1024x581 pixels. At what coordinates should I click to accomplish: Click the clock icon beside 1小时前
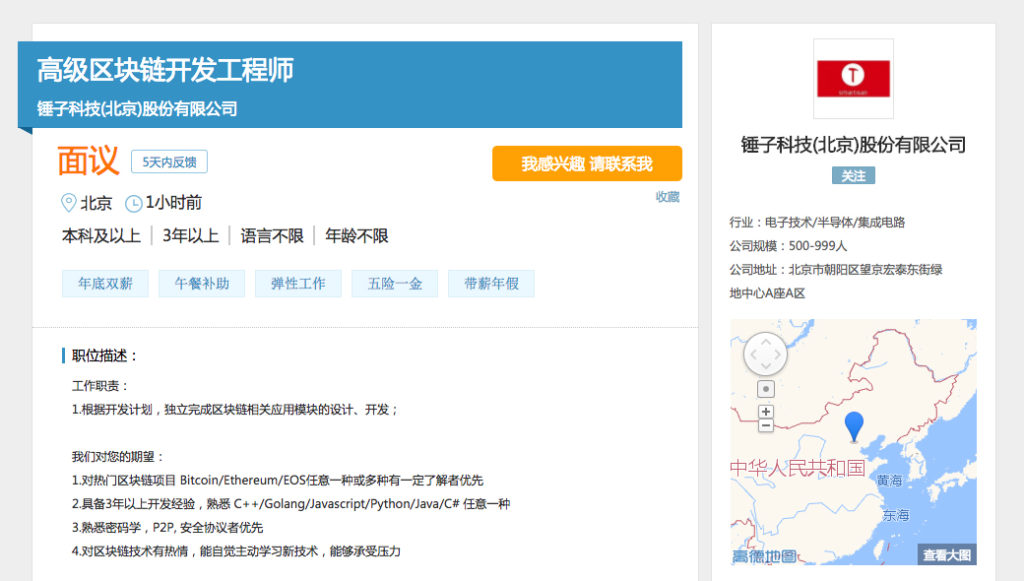coord(133,203)
